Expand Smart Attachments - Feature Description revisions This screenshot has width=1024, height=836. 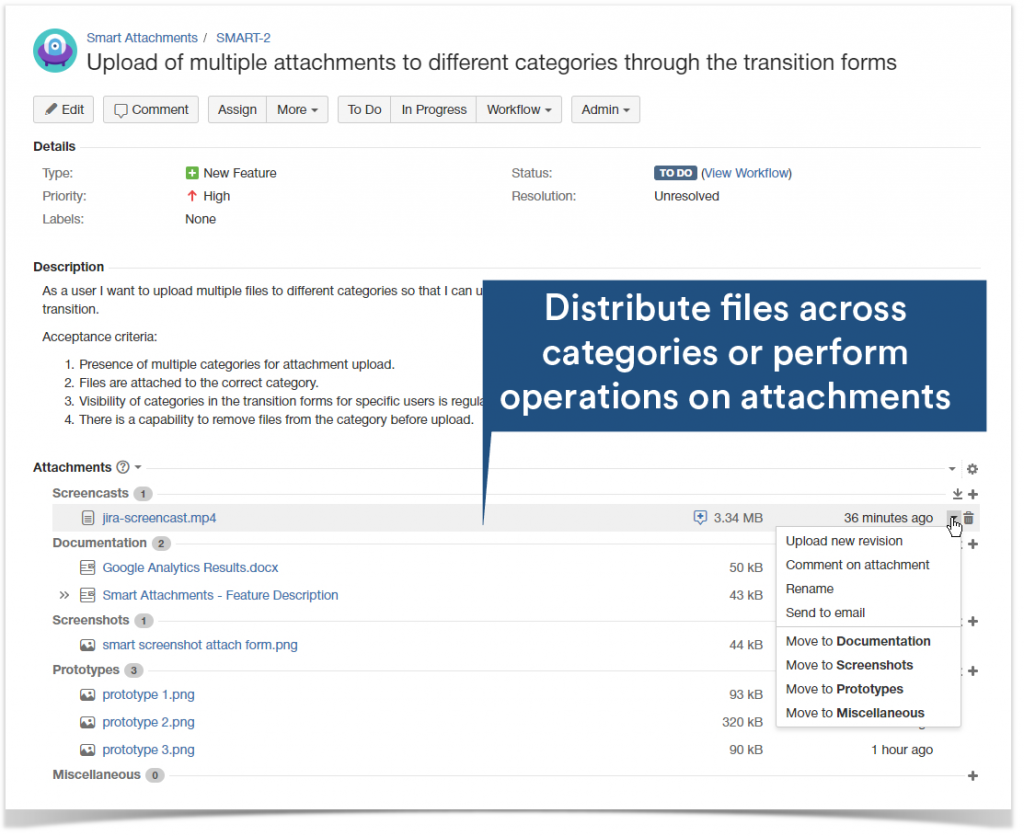pos(65,594)
